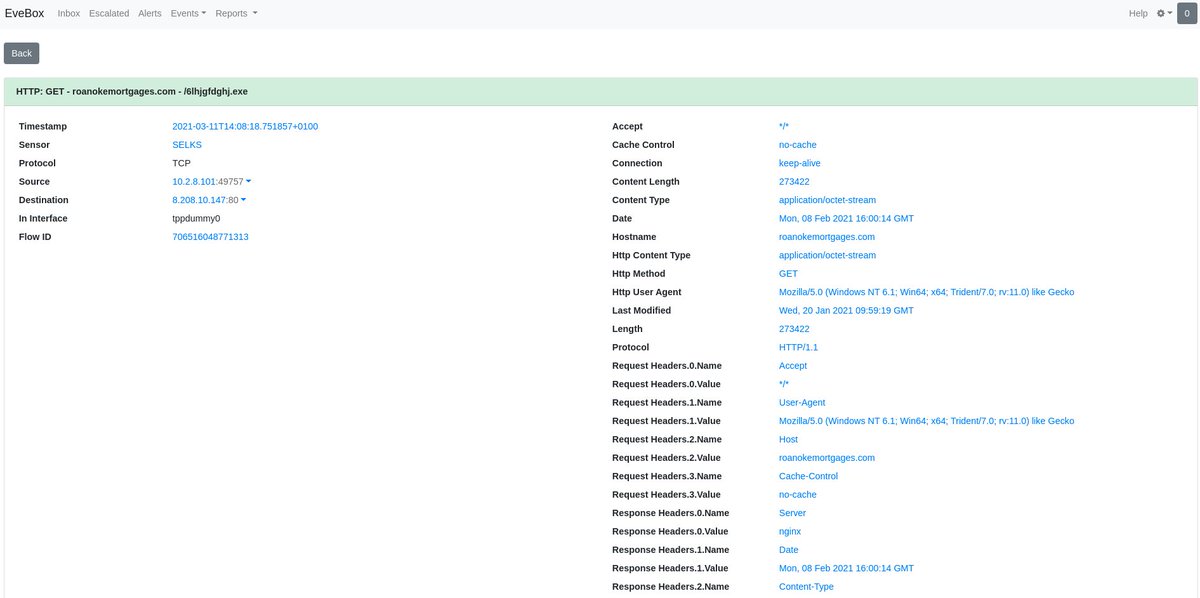The height and width of the screenshot is (598, 1200).
Task: Click Request Headers.1.Name value User-Agent
Action: [802, 402]
